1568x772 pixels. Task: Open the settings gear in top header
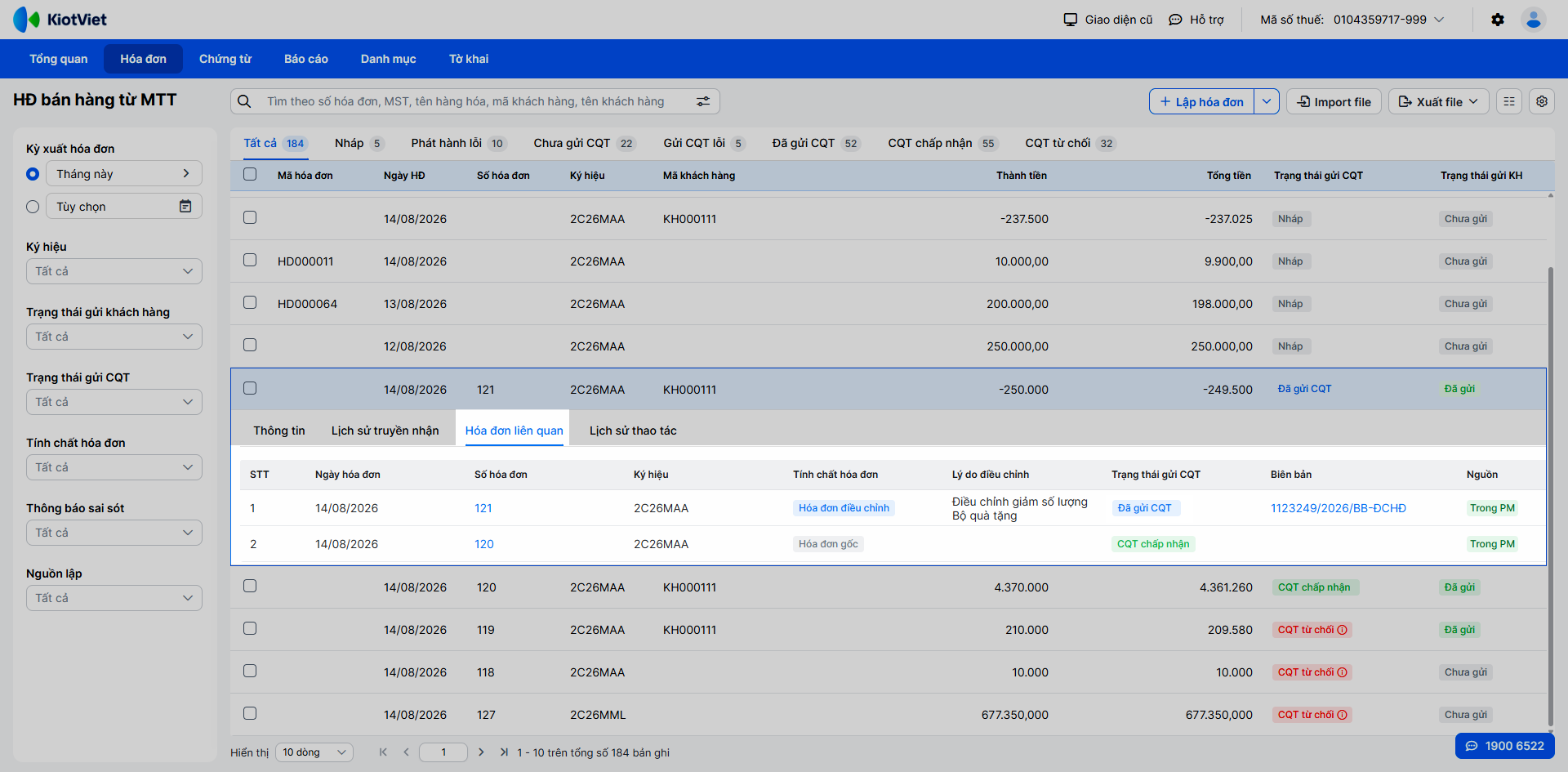pos(1497,20)
